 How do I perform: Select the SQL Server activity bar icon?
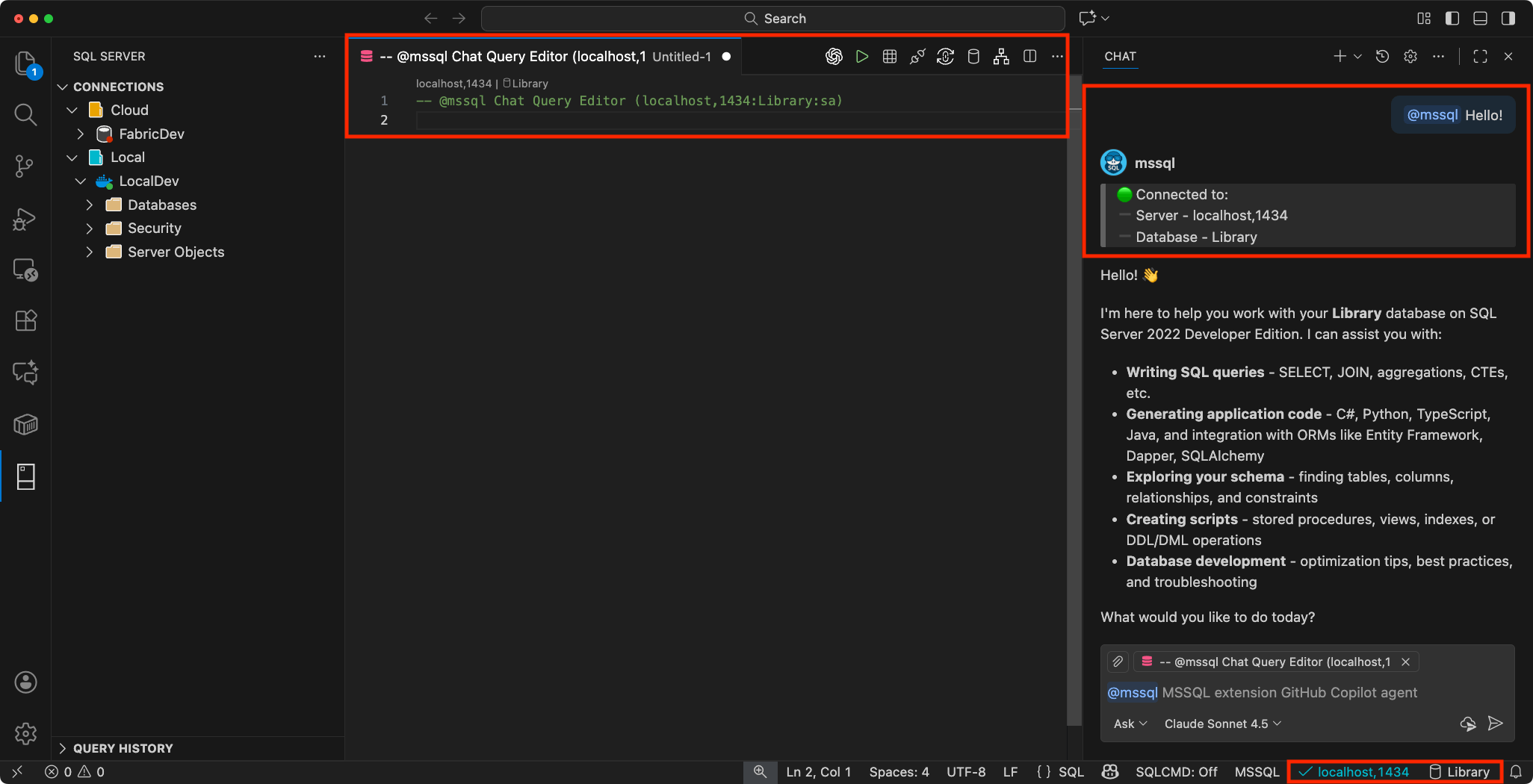pyautogui.click(x=26, y=476)
